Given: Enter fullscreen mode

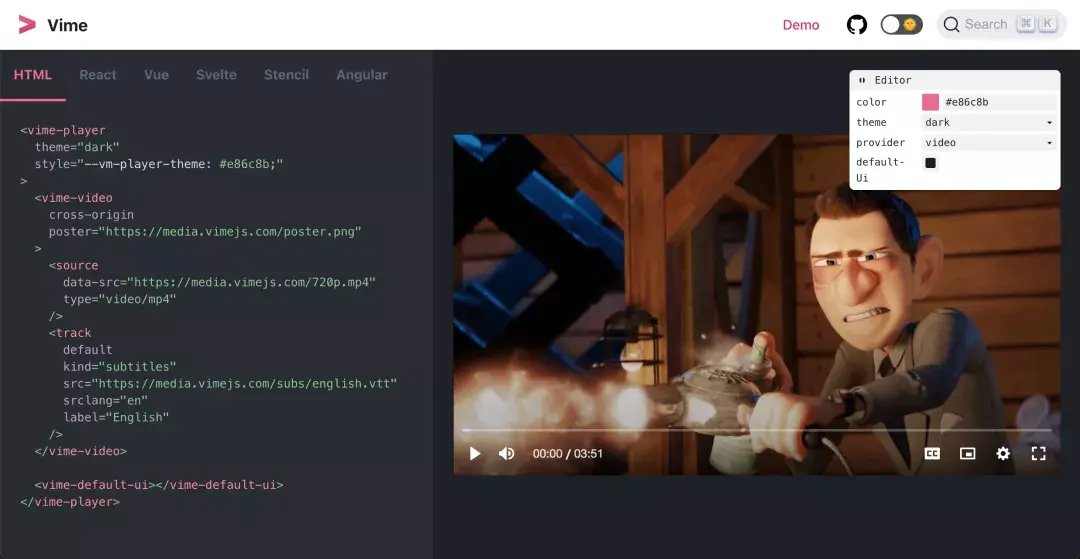Looking at the screenshot, I should point(1039,453).
